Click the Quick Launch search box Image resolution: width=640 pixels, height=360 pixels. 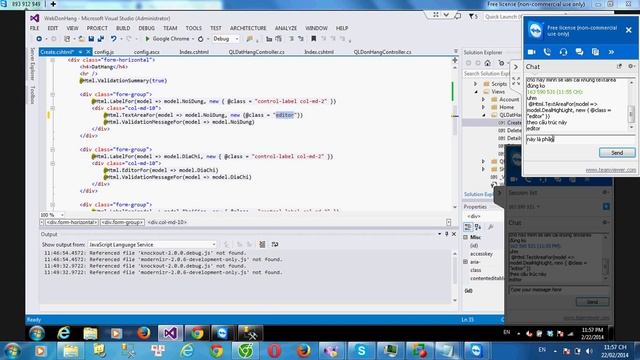coord(502,16)
